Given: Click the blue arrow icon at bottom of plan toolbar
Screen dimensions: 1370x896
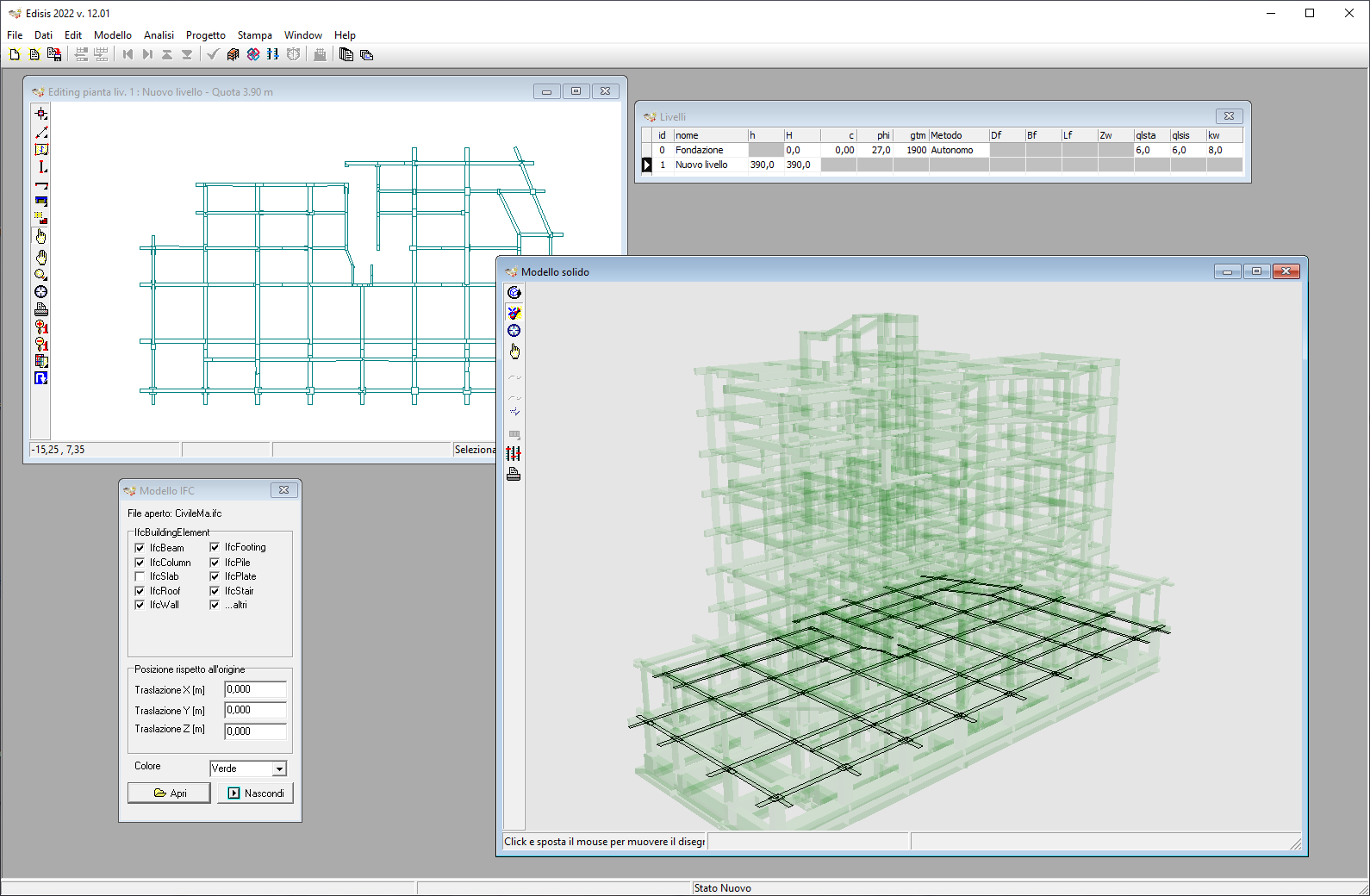Looking at the screenshot, I should [x=40, y=378].
